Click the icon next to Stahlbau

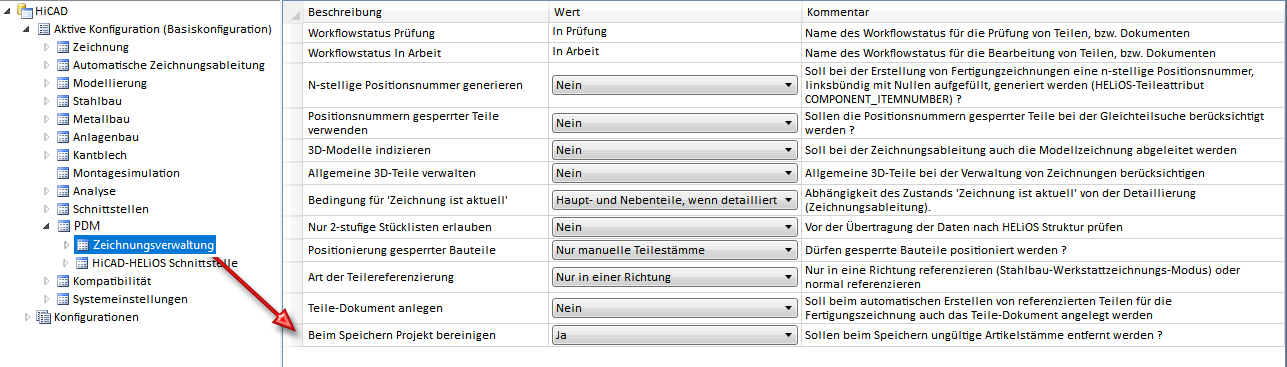(x=62, y=101)
